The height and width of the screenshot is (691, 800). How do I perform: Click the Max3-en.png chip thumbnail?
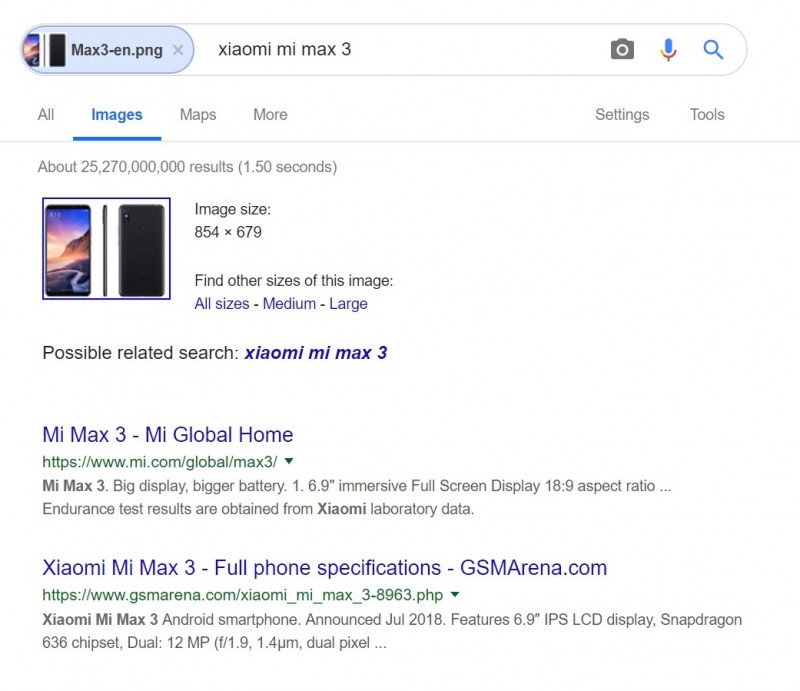point(45,50)
